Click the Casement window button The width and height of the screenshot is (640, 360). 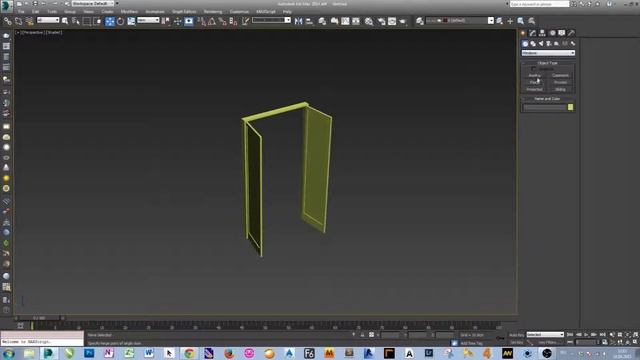(560, 76)
